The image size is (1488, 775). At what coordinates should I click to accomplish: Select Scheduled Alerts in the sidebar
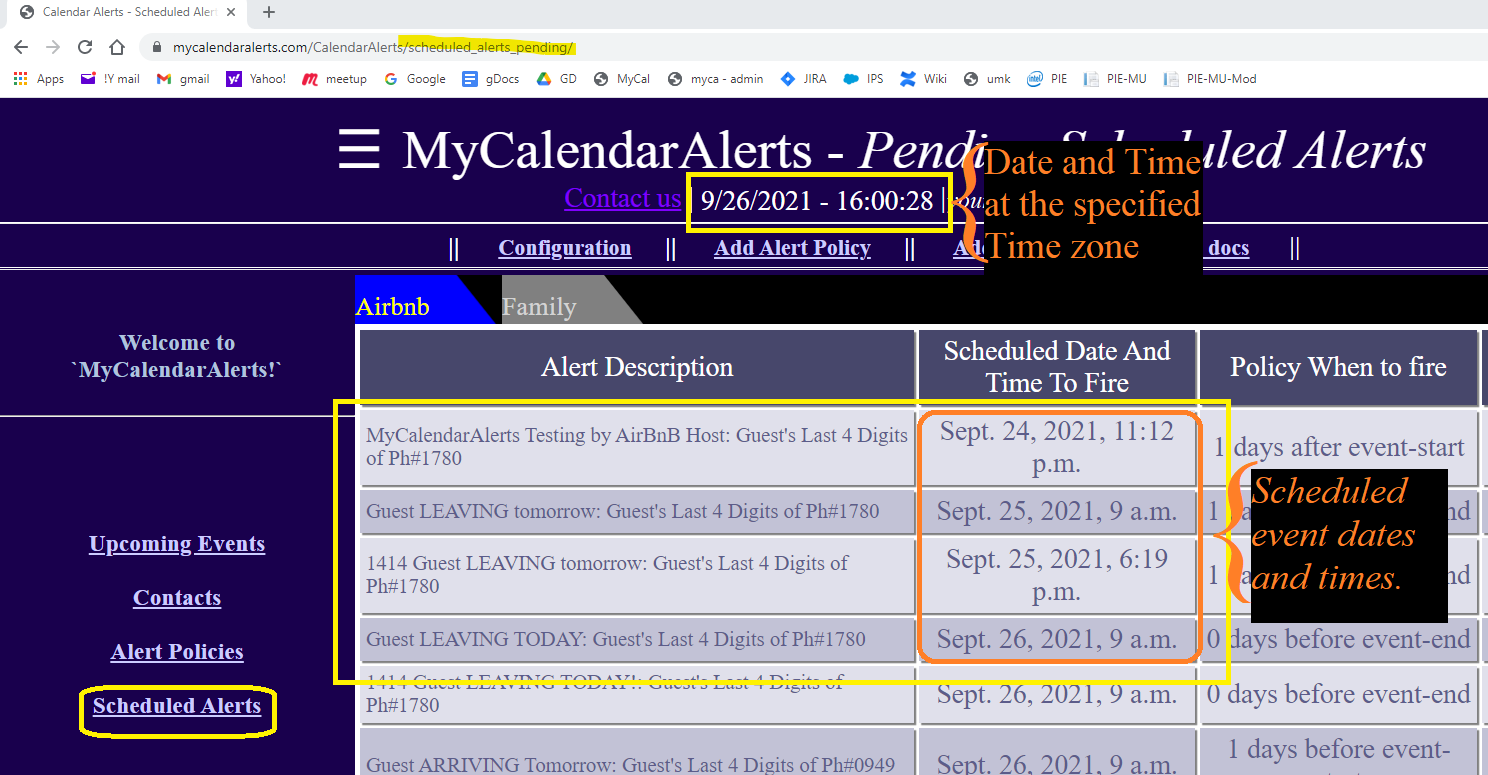(x=177, y=706)
